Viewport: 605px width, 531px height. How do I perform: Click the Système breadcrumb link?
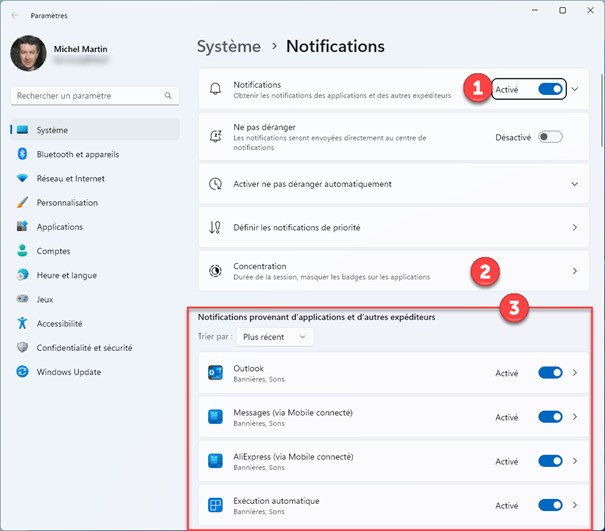pos(229,46)
